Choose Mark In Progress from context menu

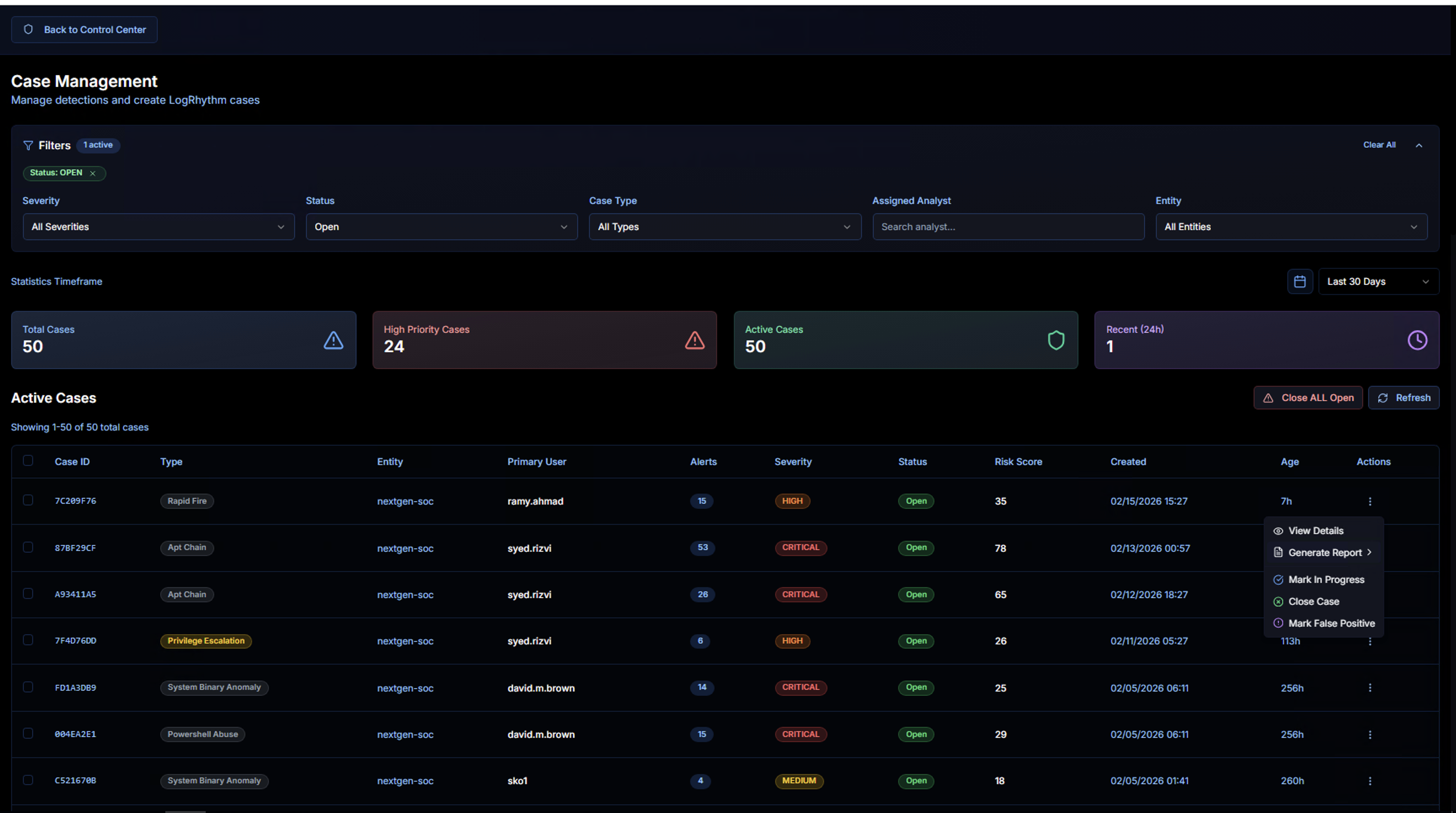(1325, 580)
